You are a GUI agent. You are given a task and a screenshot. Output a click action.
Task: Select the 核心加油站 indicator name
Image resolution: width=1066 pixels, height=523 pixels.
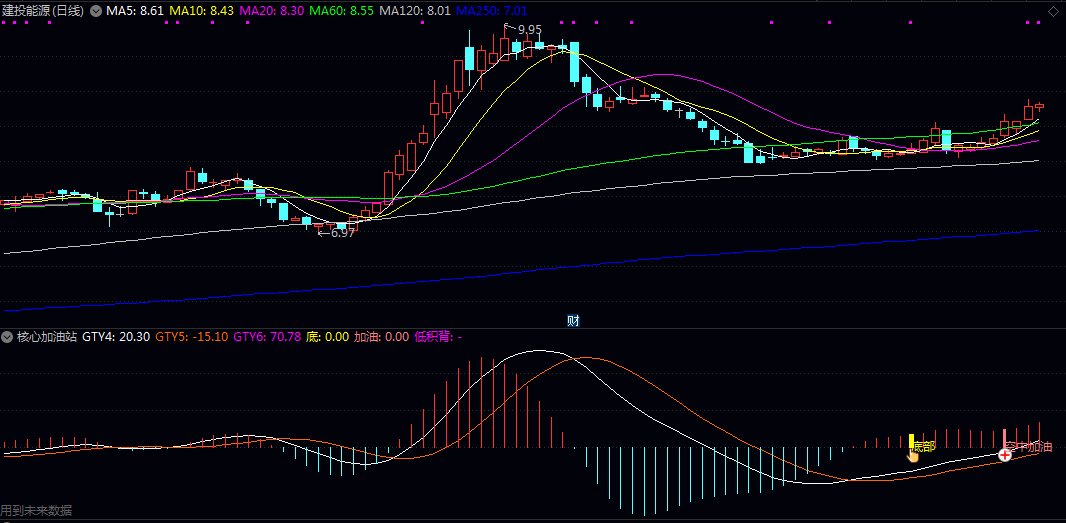pyautogui.click(x=46, y=337)
